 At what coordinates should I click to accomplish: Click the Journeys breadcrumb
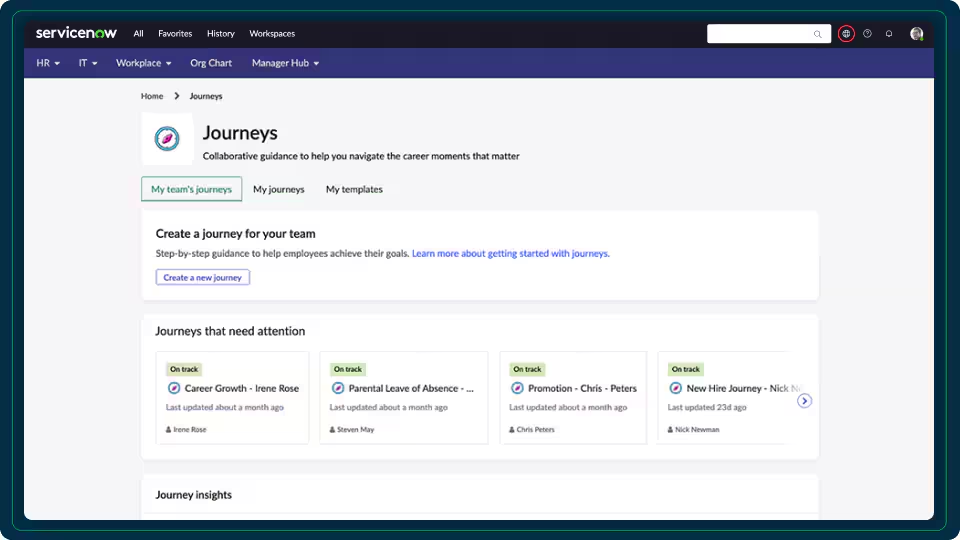tap(206, 96)
